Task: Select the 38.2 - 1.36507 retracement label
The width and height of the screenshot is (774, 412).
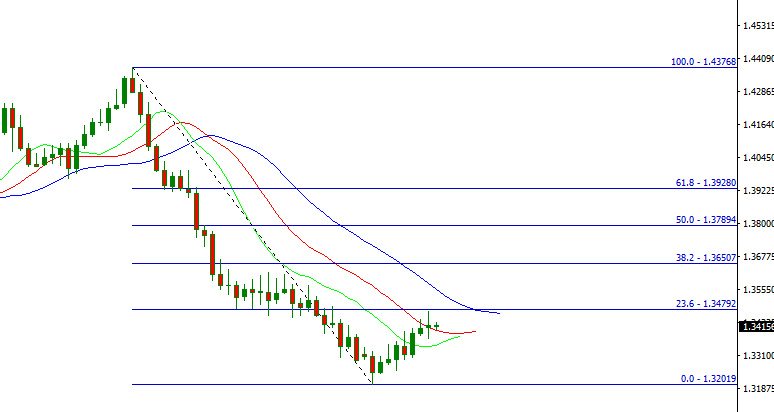Action: tap(706, 257)
